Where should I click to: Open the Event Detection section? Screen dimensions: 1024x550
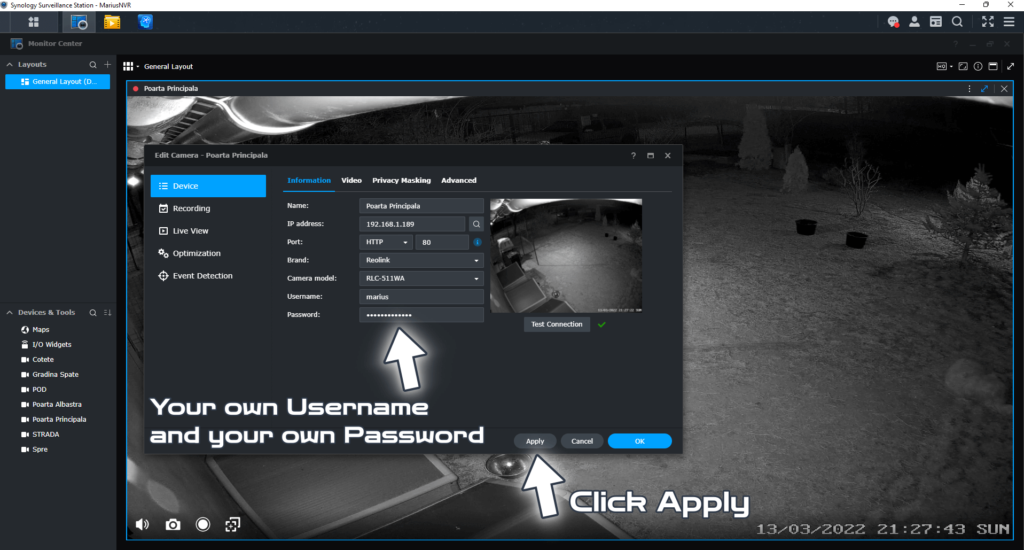coord(202,276)
